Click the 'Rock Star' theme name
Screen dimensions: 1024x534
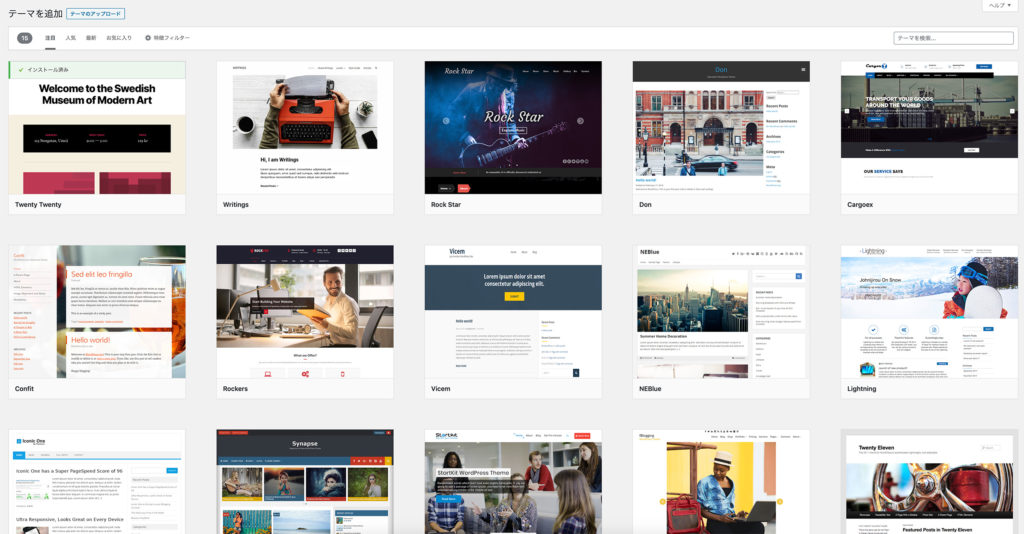click(x=445, y=204)
